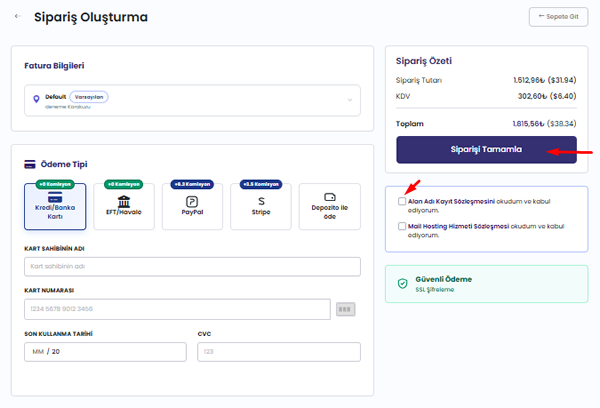Check the Mail Hosting Hizmeti Sözleşmesi checkbox
The height and width of the screenshot is (408, 600).
click(401, 226)
